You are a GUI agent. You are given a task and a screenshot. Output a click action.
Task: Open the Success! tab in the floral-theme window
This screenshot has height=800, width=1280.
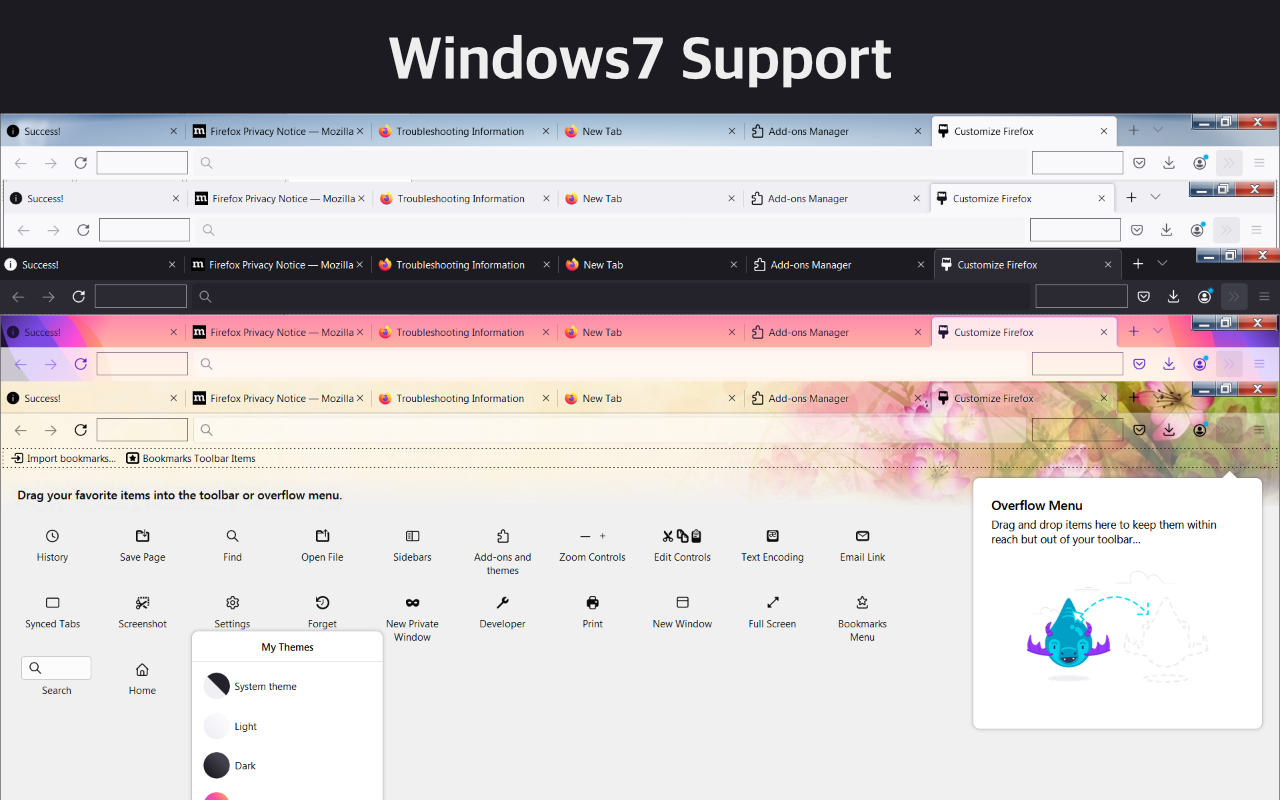92,398
